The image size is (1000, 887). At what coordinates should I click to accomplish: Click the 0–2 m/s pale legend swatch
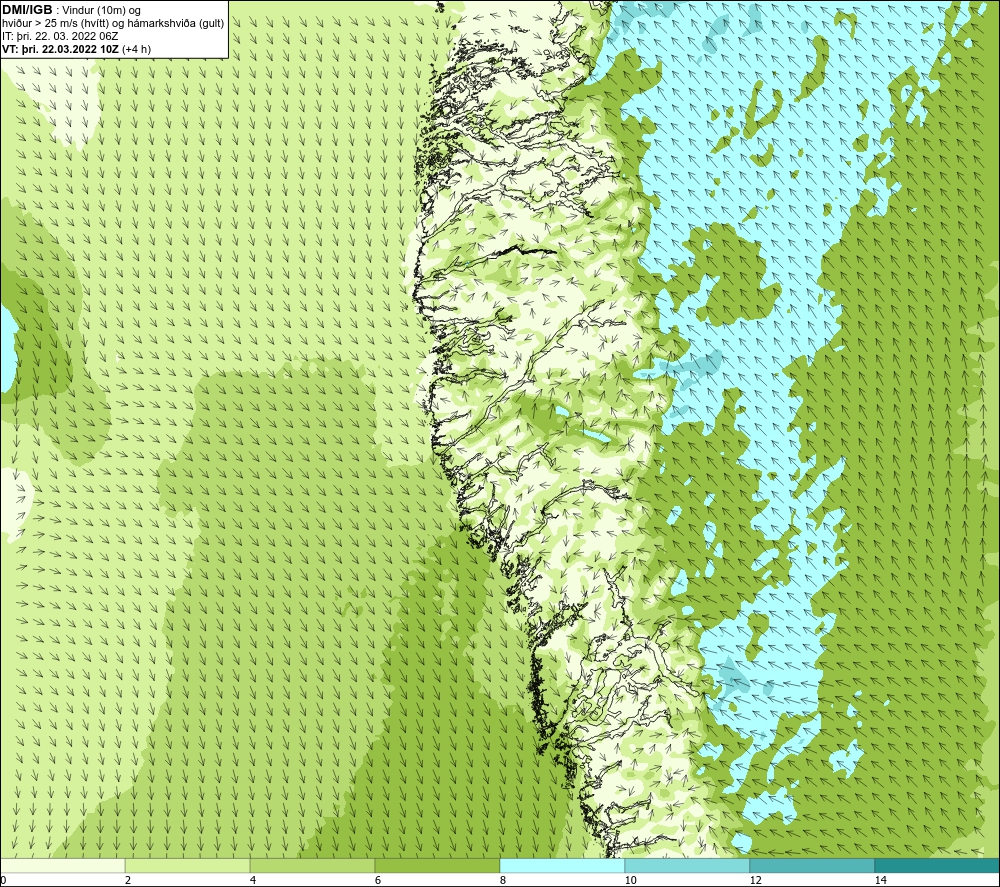click(62, 865)
